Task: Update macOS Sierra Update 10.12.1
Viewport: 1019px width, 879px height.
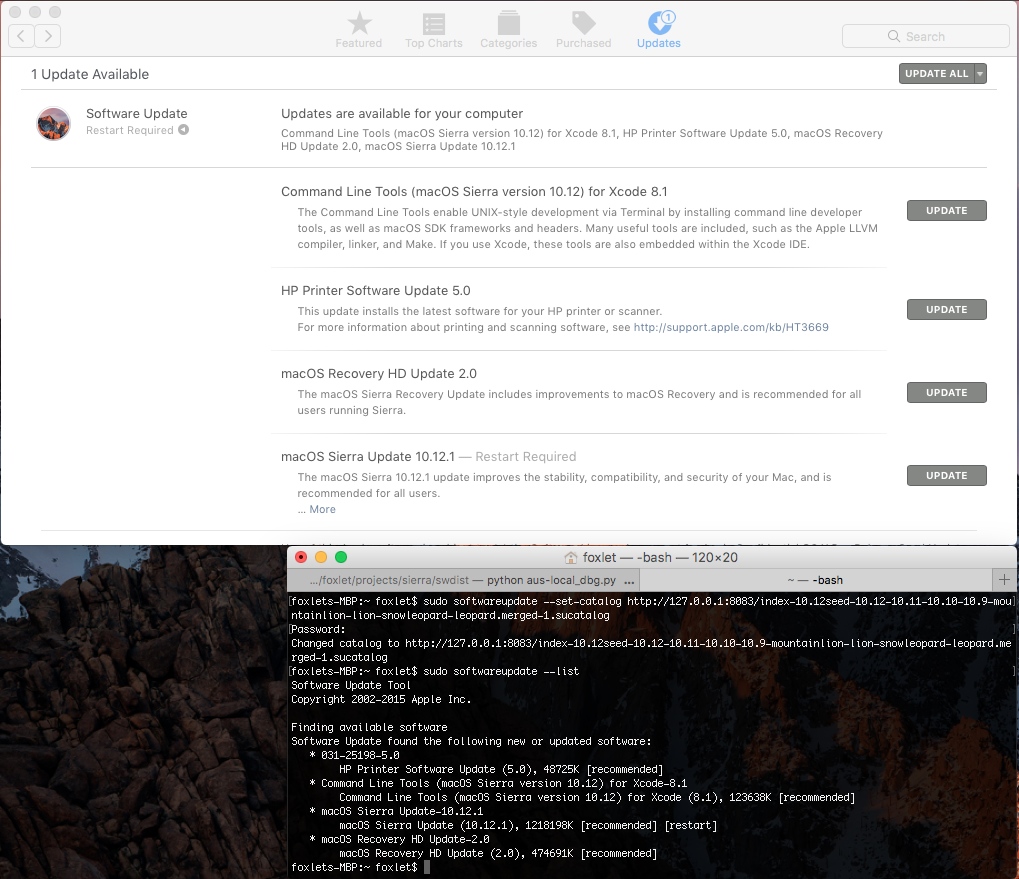Action: (946, 476)
